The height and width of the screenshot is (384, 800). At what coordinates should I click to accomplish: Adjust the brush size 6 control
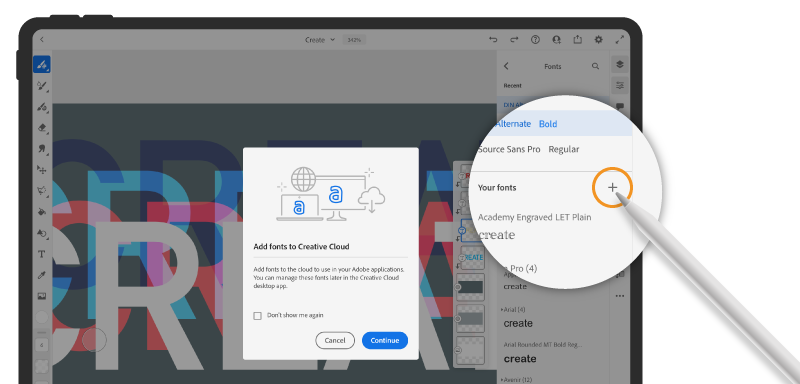(x=42, y=345)
